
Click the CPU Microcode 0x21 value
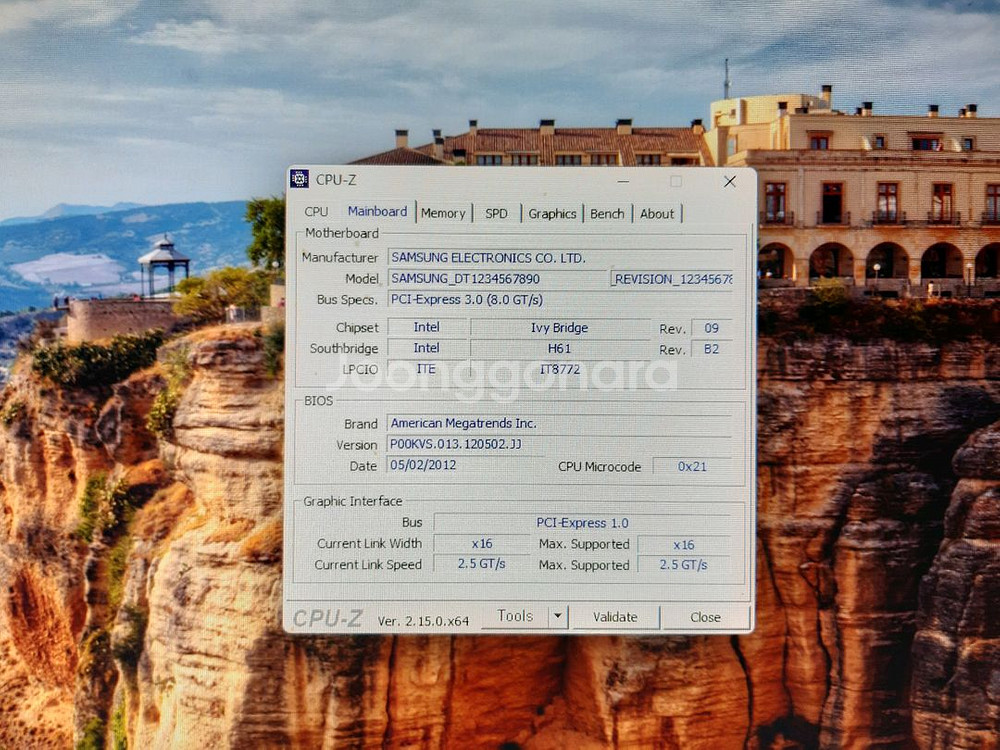coord(692,466)
